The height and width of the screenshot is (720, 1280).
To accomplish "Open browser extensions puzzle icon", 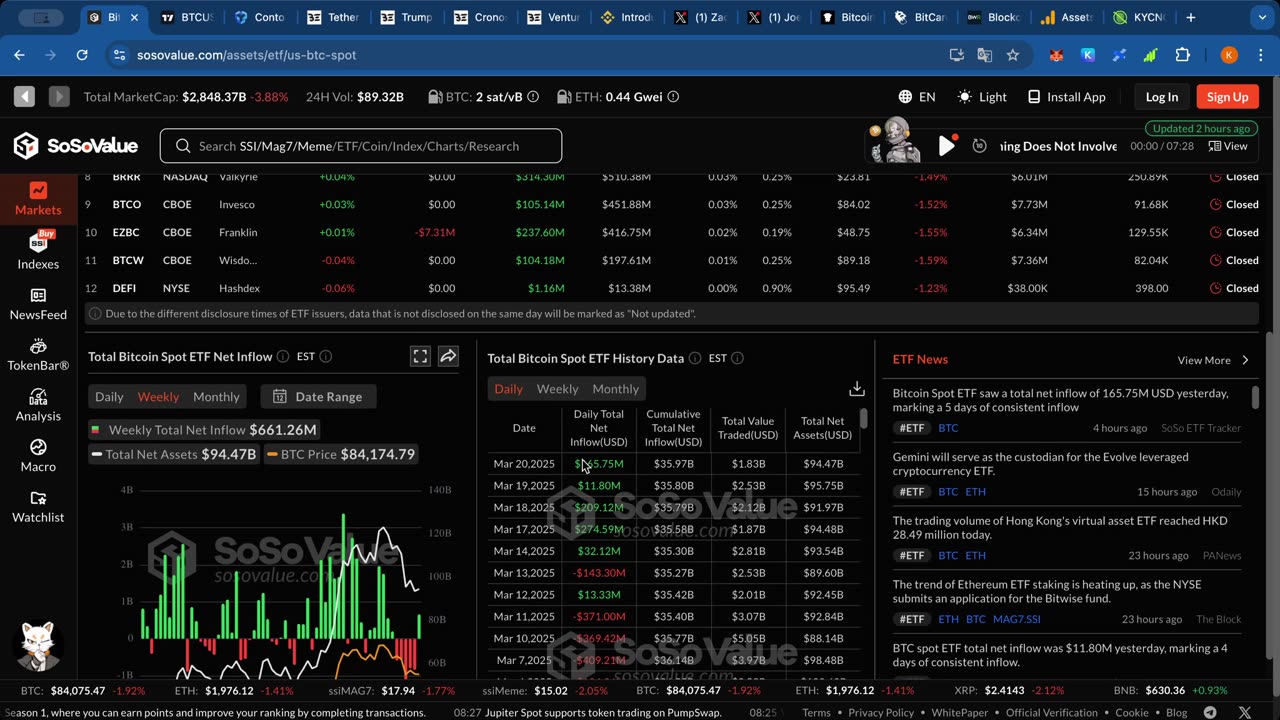I will coord(1183,55).
